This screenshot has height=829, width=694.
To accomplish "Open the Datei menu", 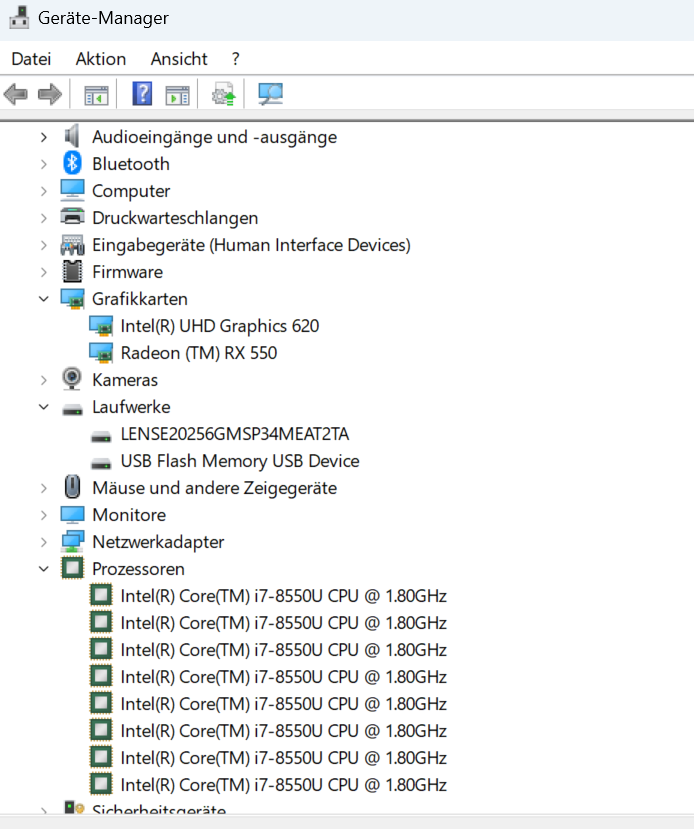I will (31, 59).
